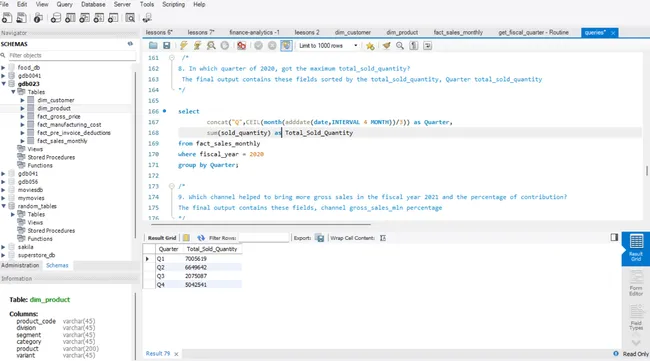Toggle stop-on-error execution mode

point(241,46)
